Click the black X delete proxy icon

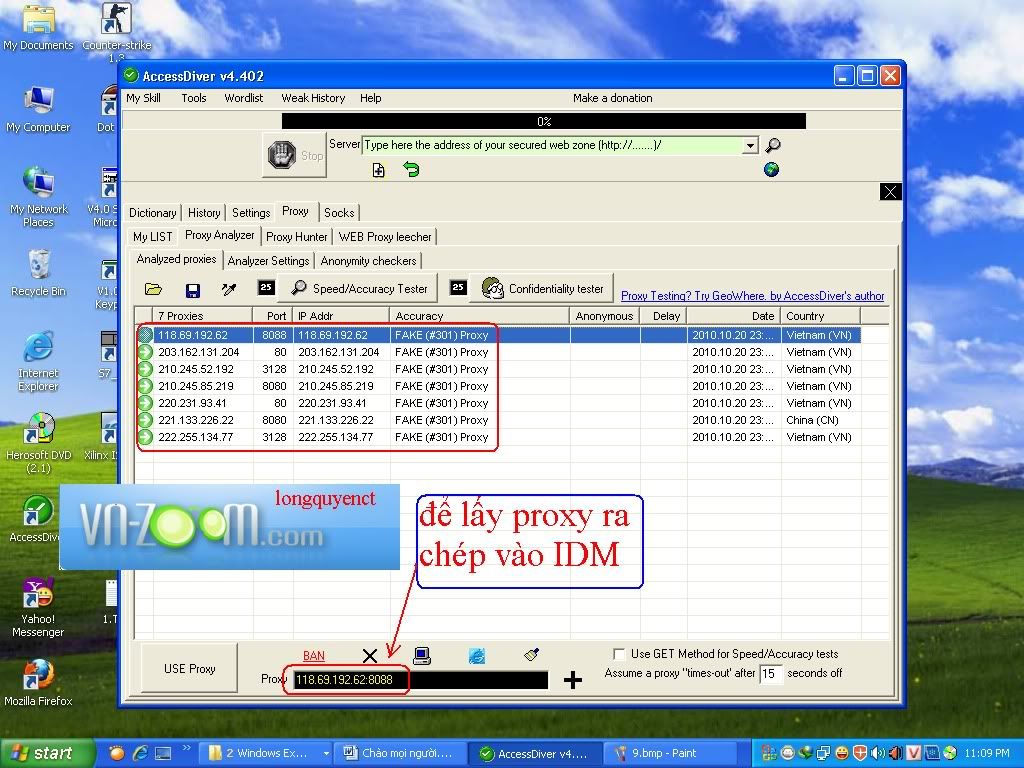(x=370, y=656)
